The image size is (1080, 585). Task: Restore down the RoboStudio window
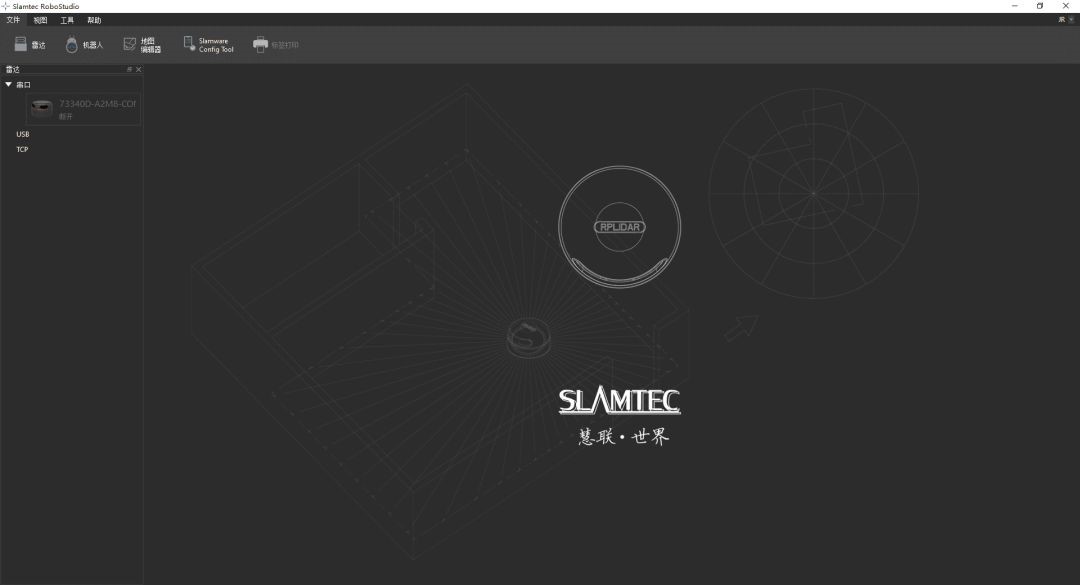[1040, 6]
